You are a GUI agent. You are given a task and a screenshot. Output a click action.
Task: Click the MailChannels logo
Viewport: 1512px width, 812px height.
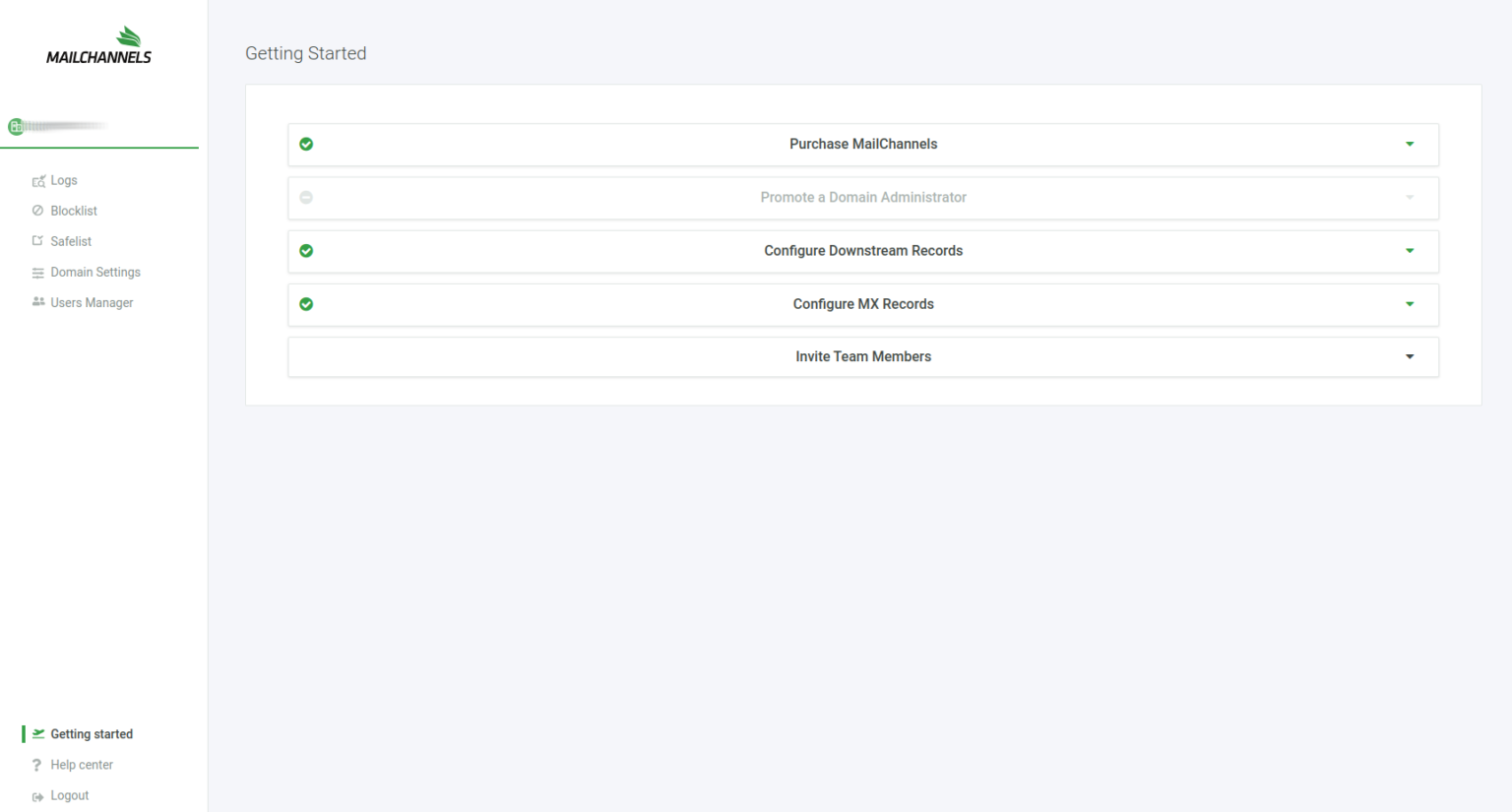tap(98, 43)
